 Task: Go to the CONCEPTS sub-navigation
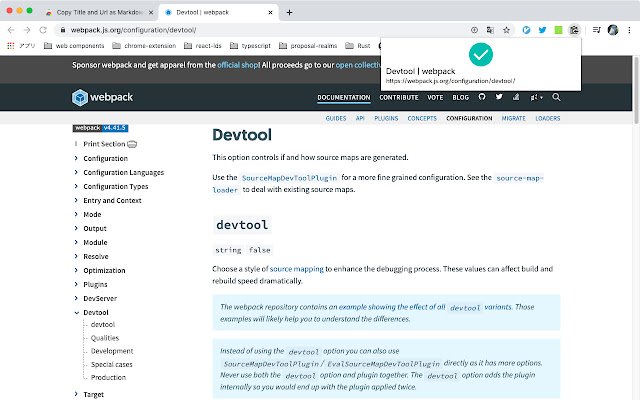click(422, 118)
